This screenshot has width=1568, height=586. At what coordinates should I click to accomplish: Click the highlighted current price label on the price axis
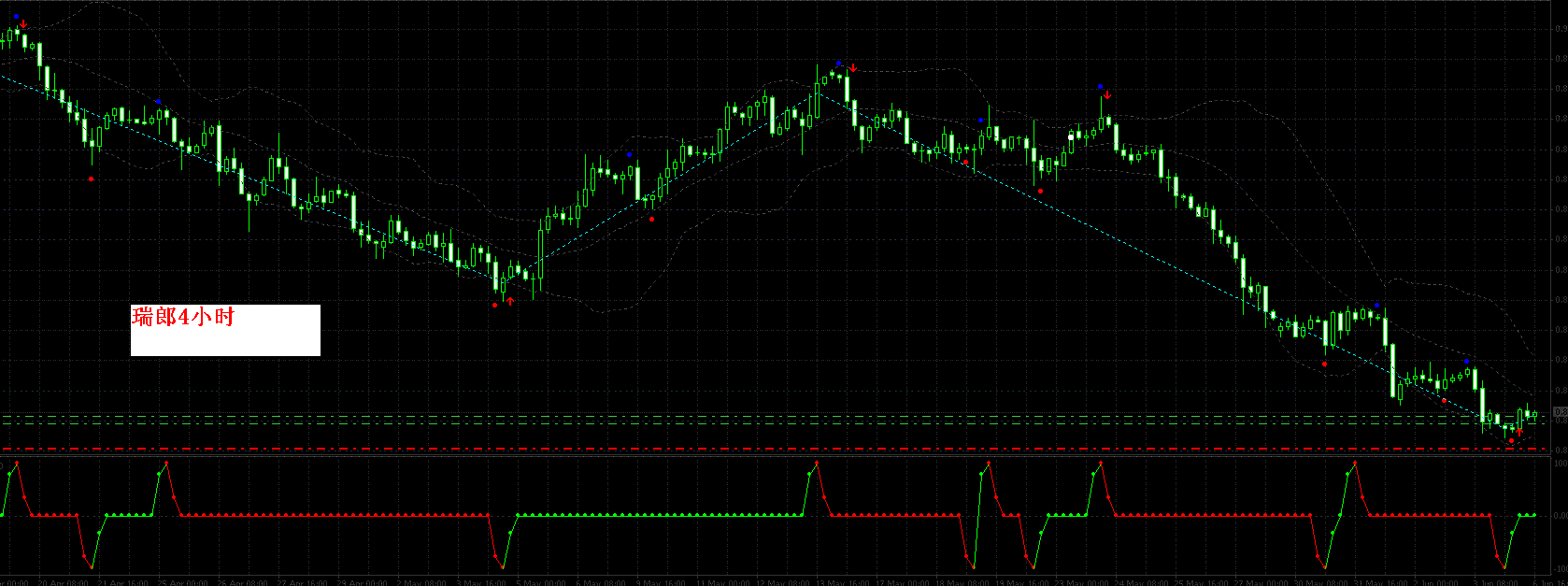click(1561, 412)
